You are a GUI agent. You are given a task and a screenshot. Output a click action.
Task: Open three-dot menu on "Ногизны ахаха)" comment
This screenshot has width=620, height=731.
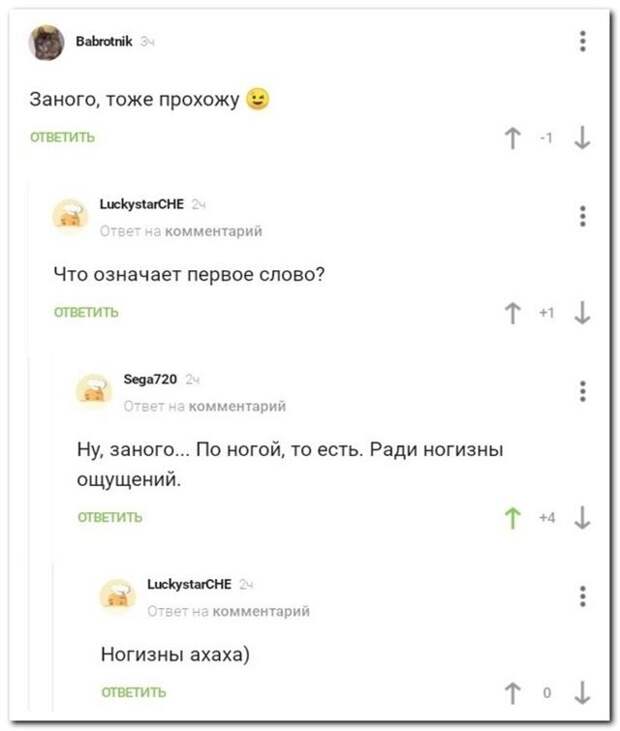(x=583, y=596)
